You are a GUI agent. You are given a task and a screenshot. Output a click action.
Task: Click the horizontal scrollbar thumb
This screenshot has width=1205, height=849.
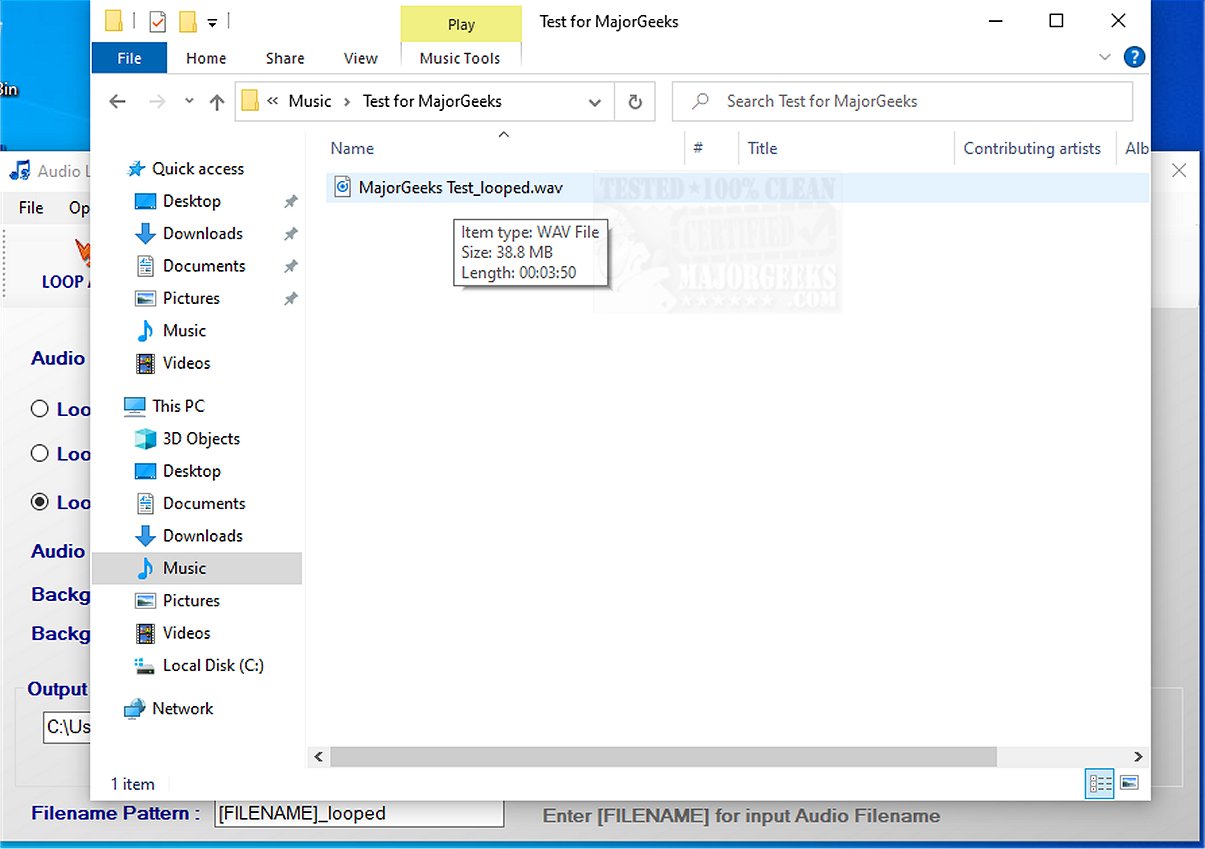tap(663, 757)
